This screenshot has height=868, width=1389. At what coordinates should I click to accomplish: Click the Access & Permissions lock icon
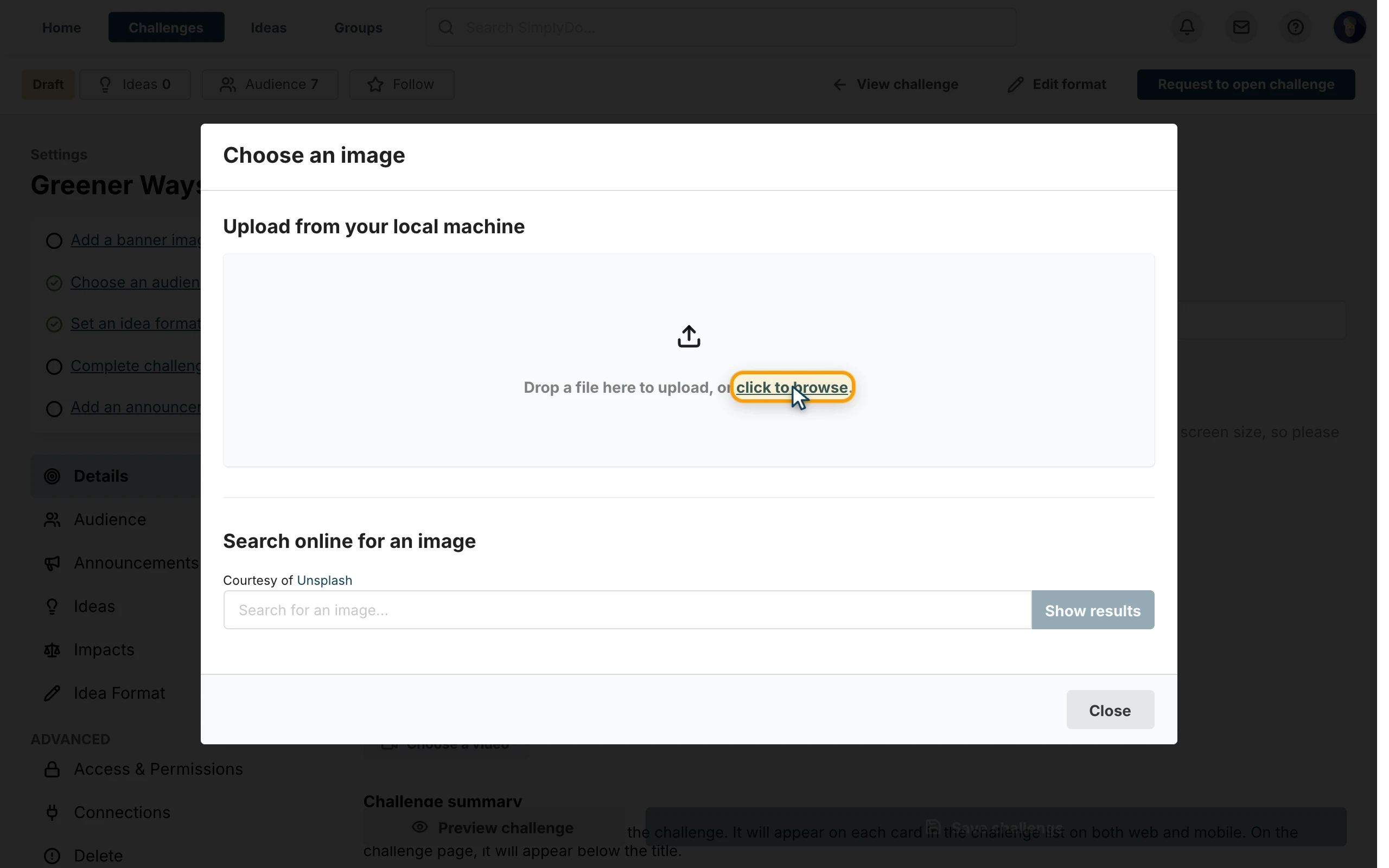52,769
